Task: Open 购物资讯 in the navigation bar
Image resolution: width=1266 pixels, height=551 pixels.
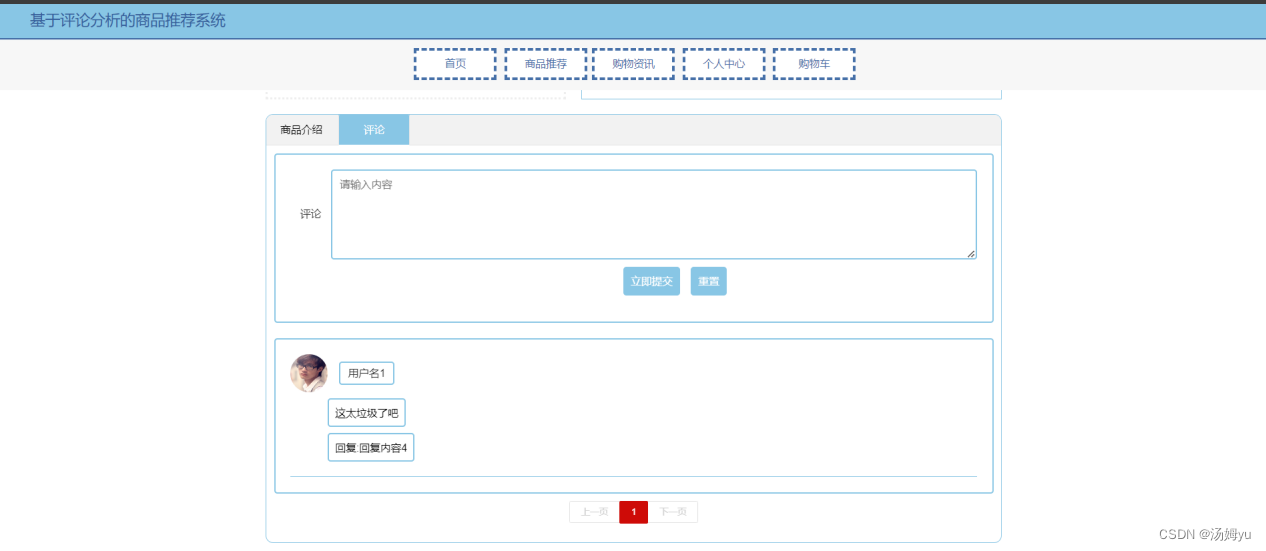Action: pyautogui.click(x=633, y=64)
